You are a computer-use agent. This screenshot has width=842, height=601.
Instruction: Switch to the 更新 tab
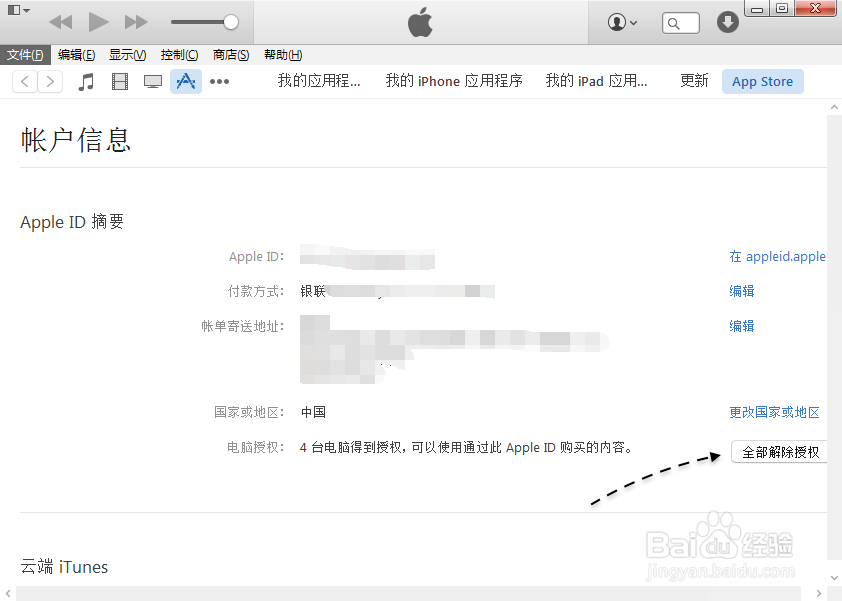pos(694,81)
